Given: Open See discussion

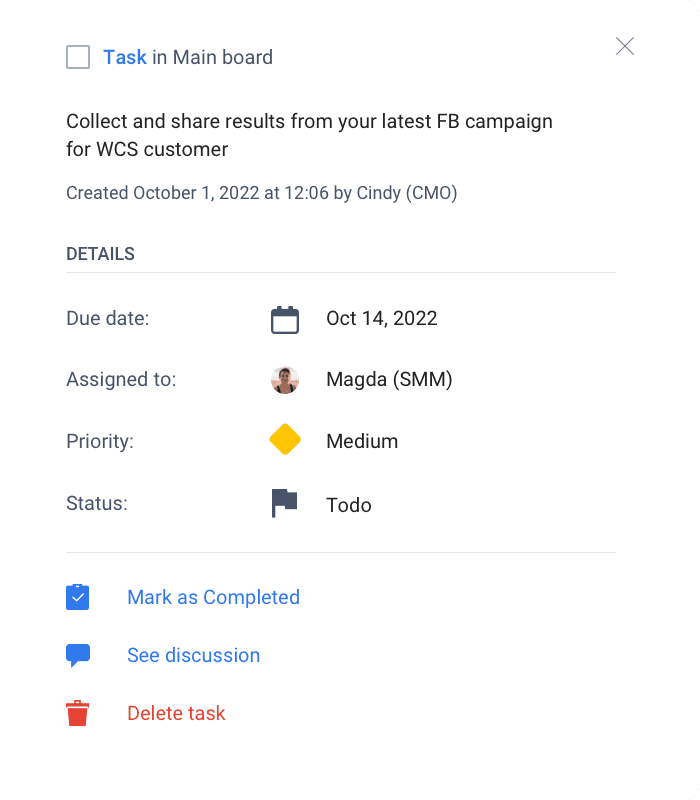Looking at the screenshot, I should click(x=193, y=655).
